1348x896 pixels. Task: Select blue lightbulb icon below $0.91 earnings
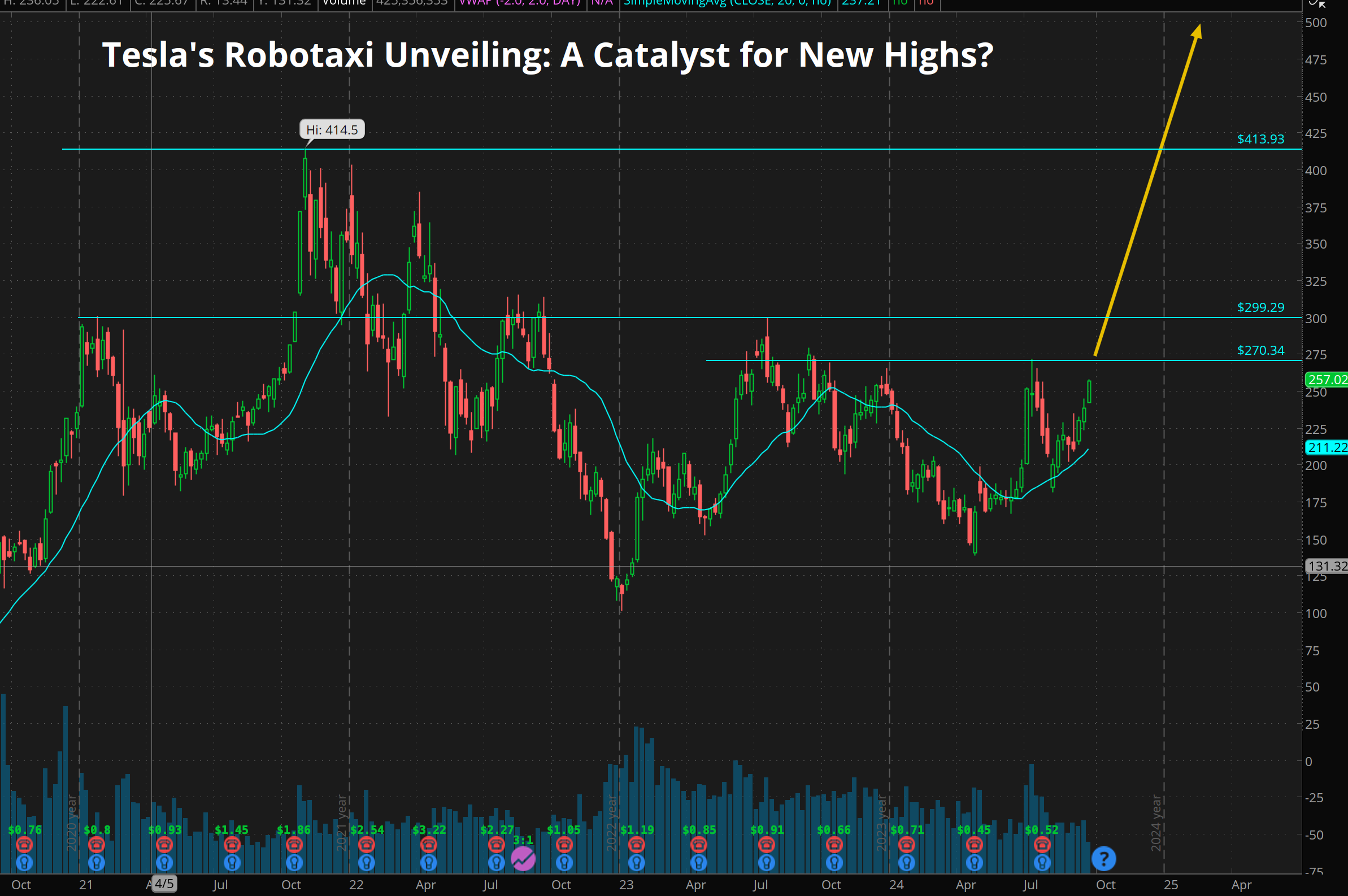coord(766,862)
